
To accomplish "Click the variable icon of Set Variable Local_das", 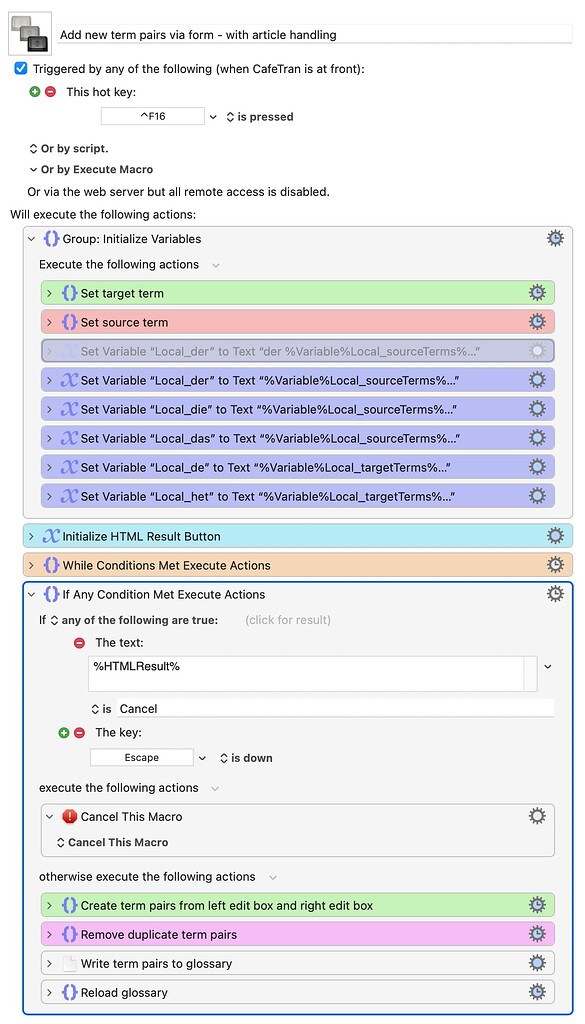I will tap(69, 438).
